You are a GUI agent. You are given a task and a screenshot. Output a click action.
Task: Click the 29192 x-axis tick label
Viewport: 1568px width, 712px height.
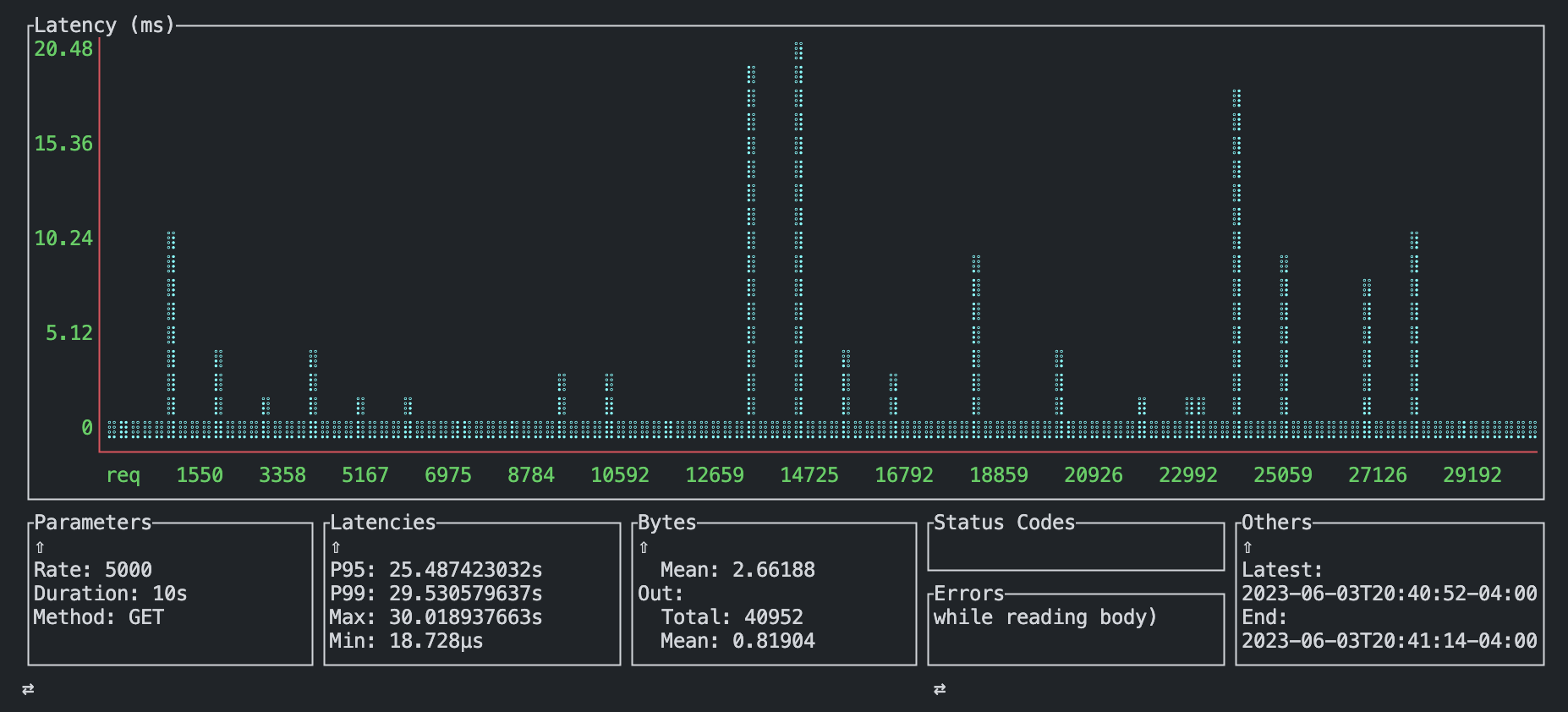click(x=1472, y=475)
